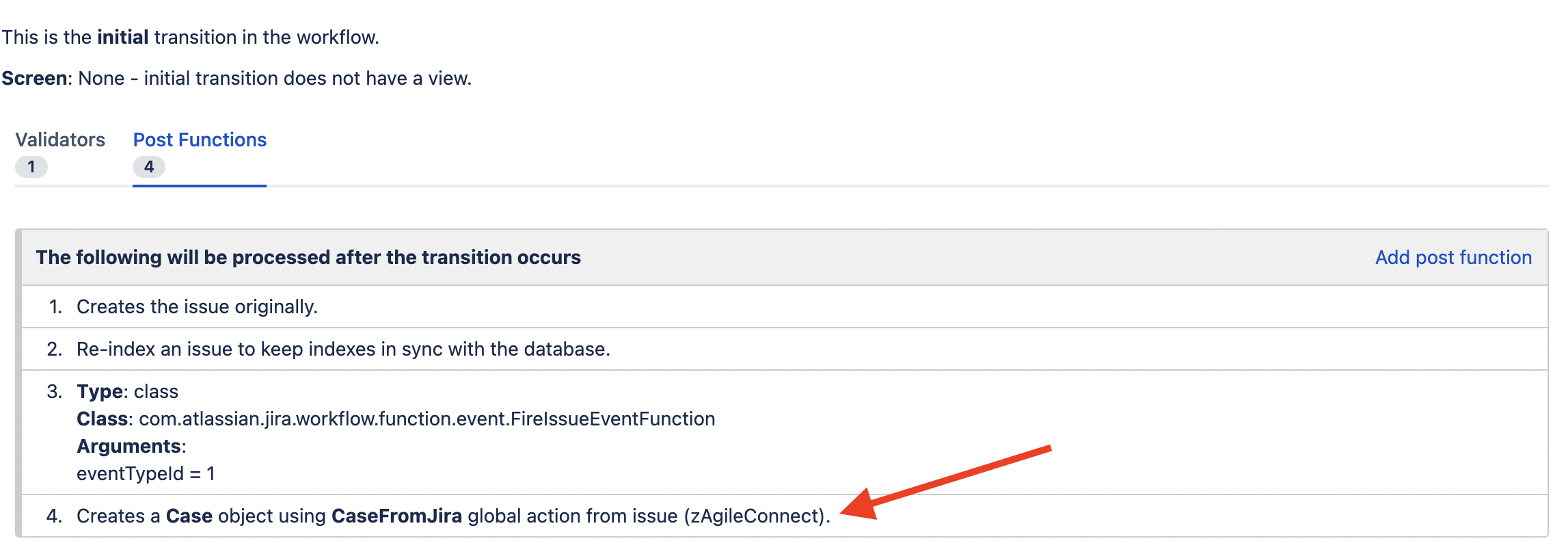The image size is (1568, 554).
Task: Click the bold Arguments label
Action: click(x=130, y=447)
